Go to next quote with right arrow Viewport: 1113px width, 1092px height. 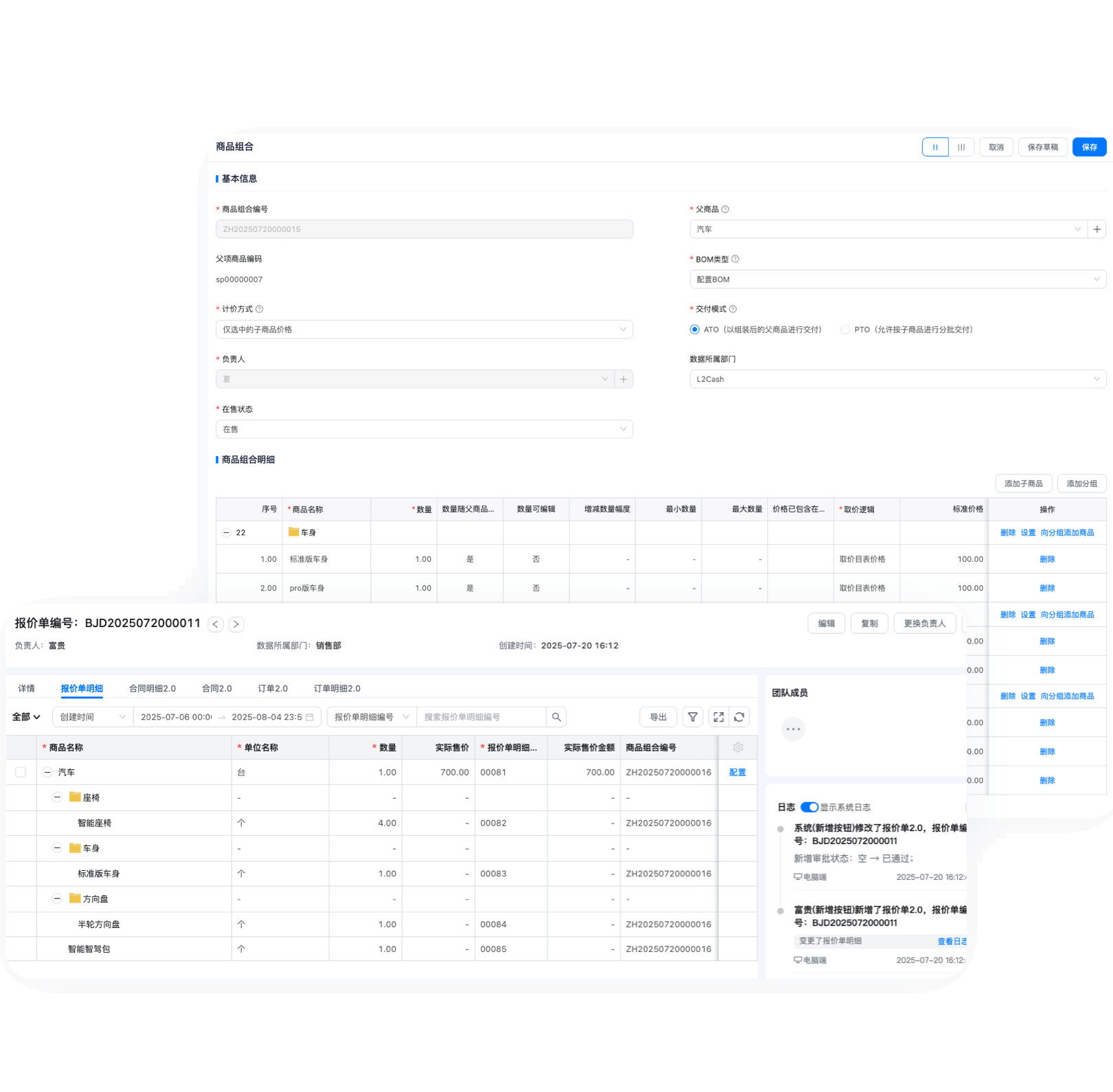pos(236,624)
